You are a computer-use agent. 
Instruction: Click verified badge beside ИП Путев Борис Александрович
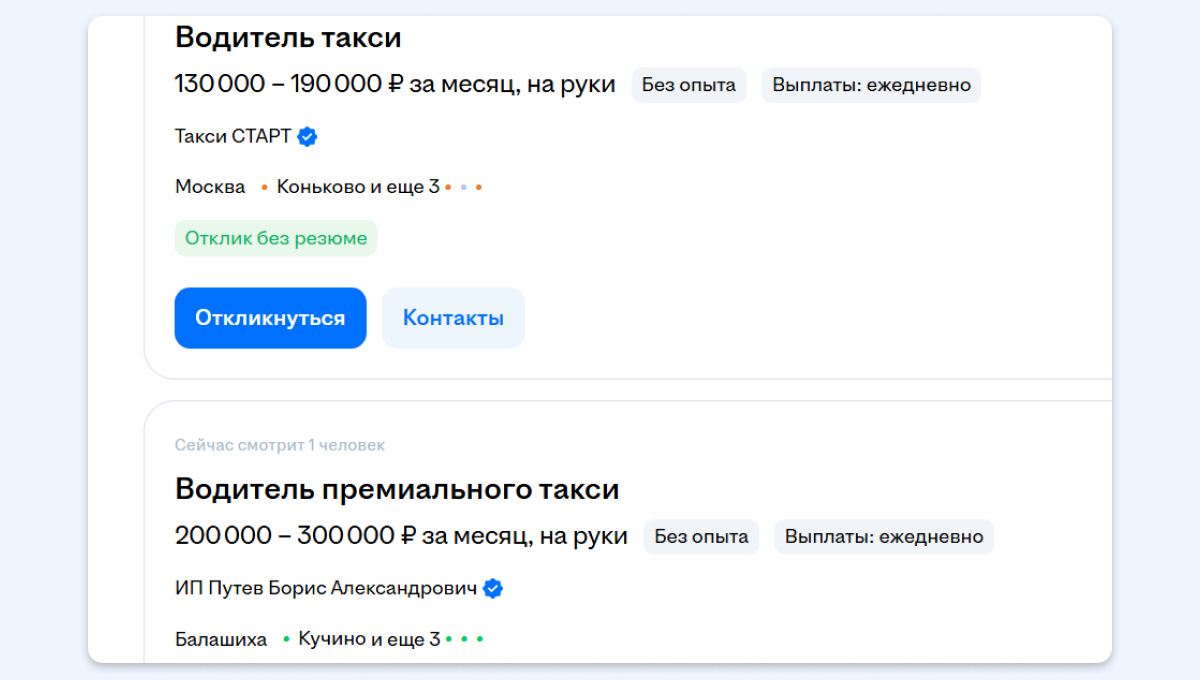click(x=493, y=589)
